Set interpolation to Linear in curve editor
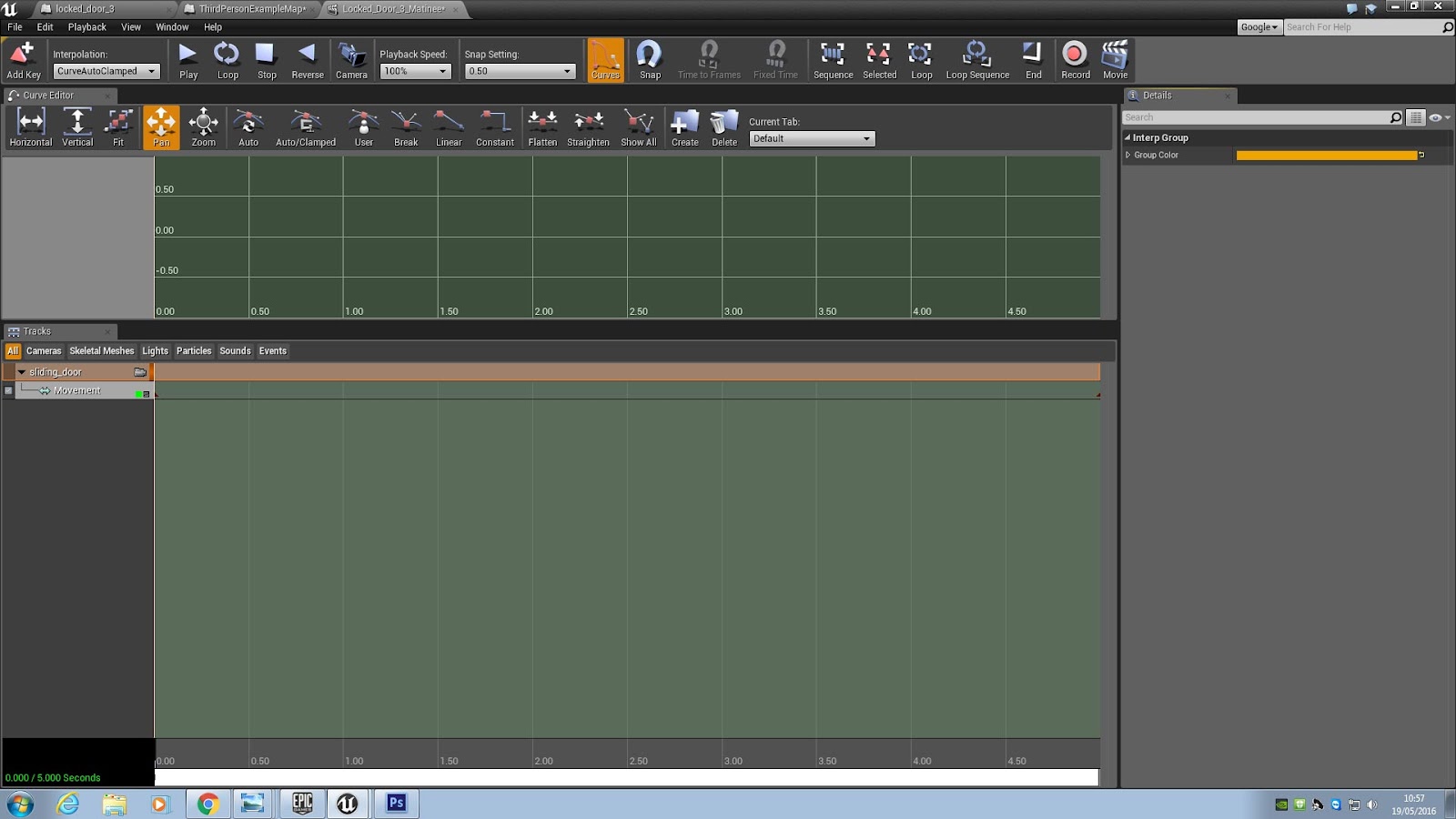 [x=449, y=127]
